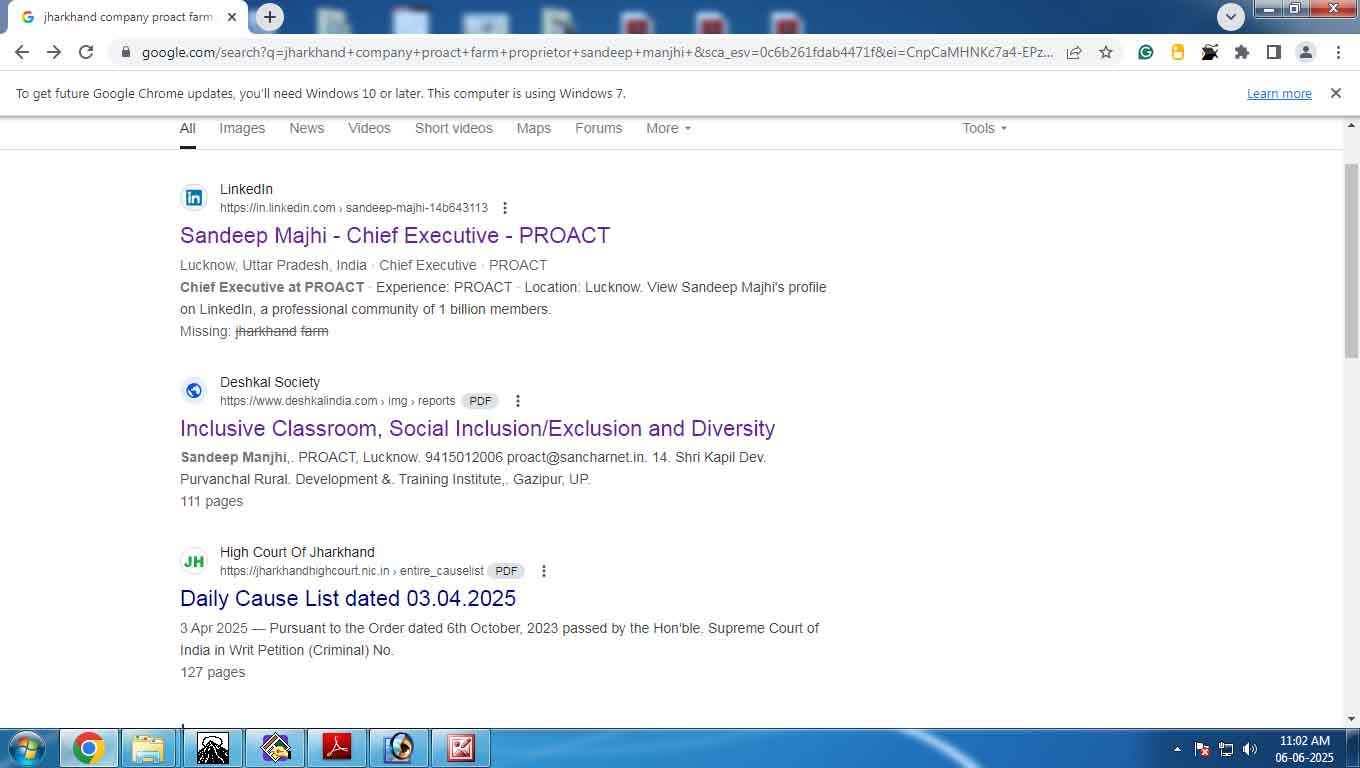Open Sandeep Majhi - Chief Executive - PROACT result
1360x768 pixels.
click(x=395, y=235)
